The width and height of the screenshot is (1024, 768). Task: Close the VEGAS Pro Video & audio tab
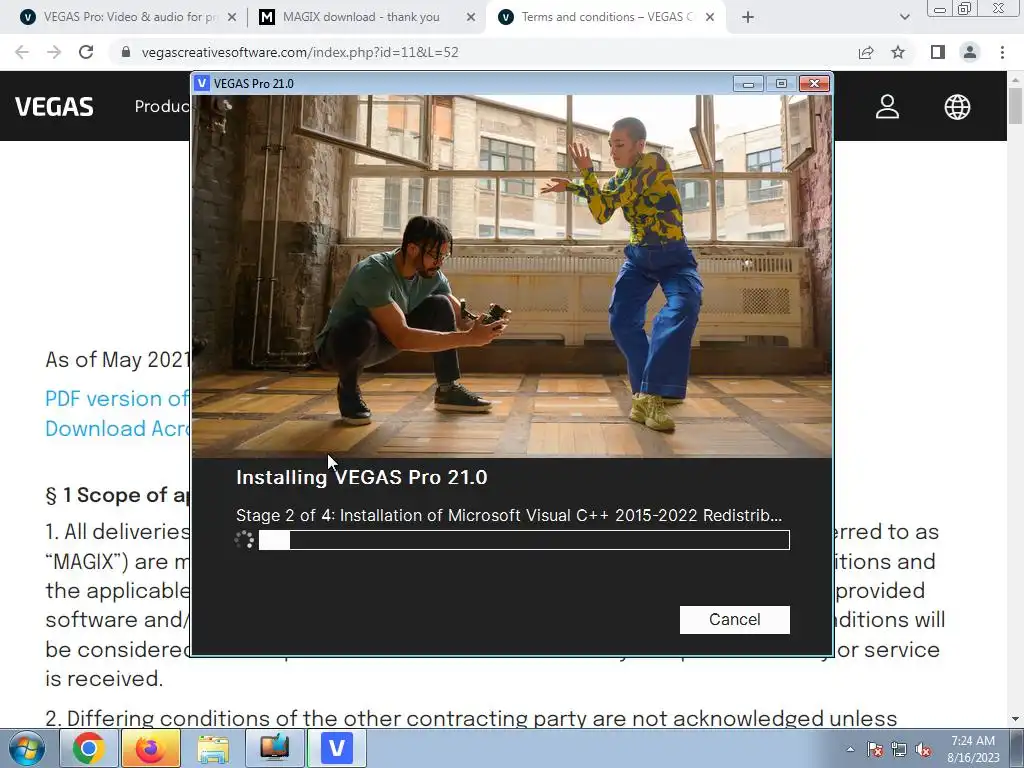pyautogui.click(x=231, y=18)
